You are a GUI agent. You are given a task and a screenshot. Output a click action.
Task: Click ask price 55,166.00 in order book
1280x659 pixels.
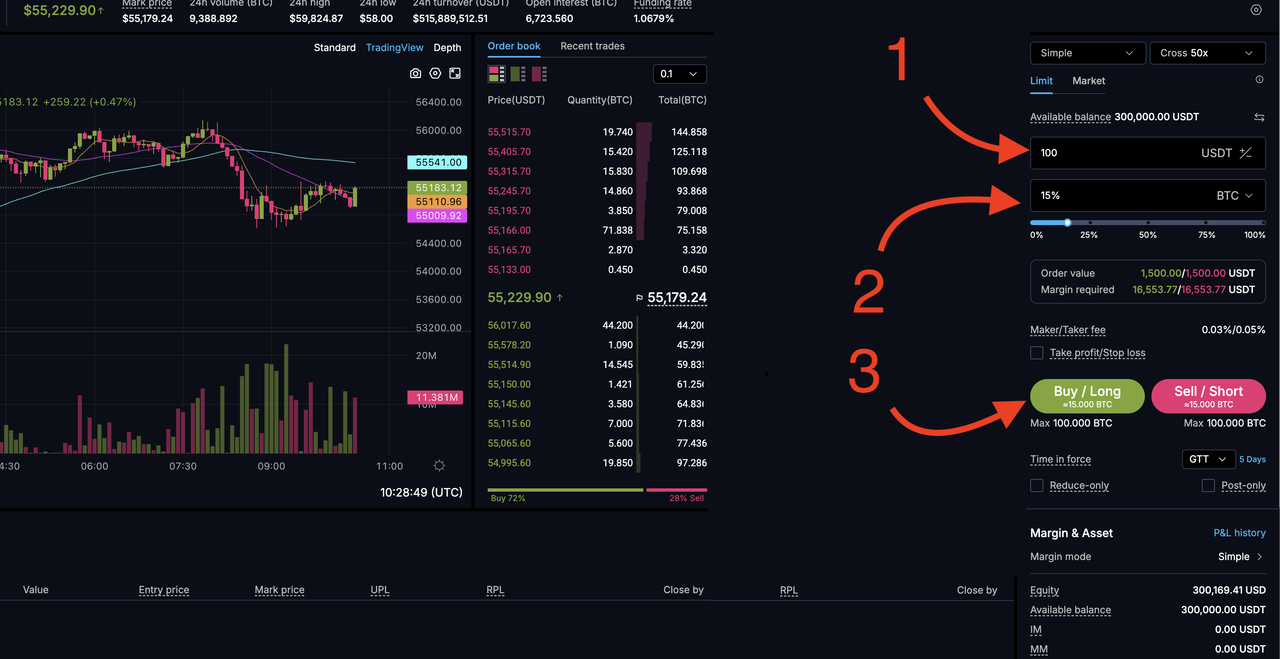pyautogui.click(x=509, y=230)
